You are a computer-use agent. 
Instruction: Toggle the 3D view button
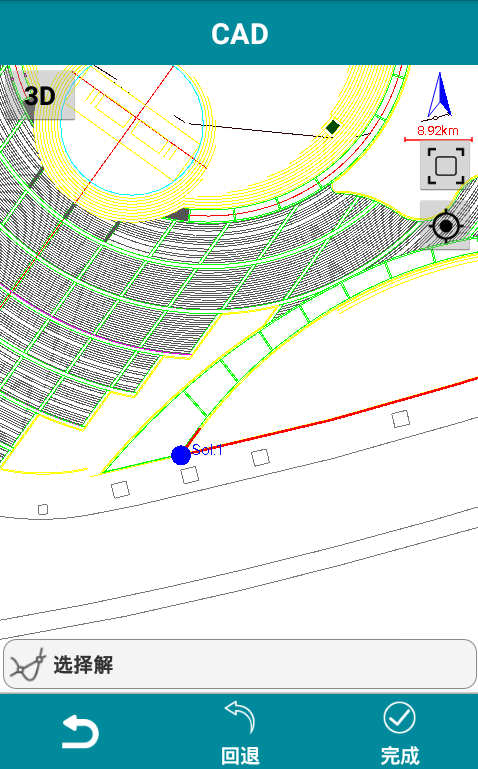tap(40, 95)
